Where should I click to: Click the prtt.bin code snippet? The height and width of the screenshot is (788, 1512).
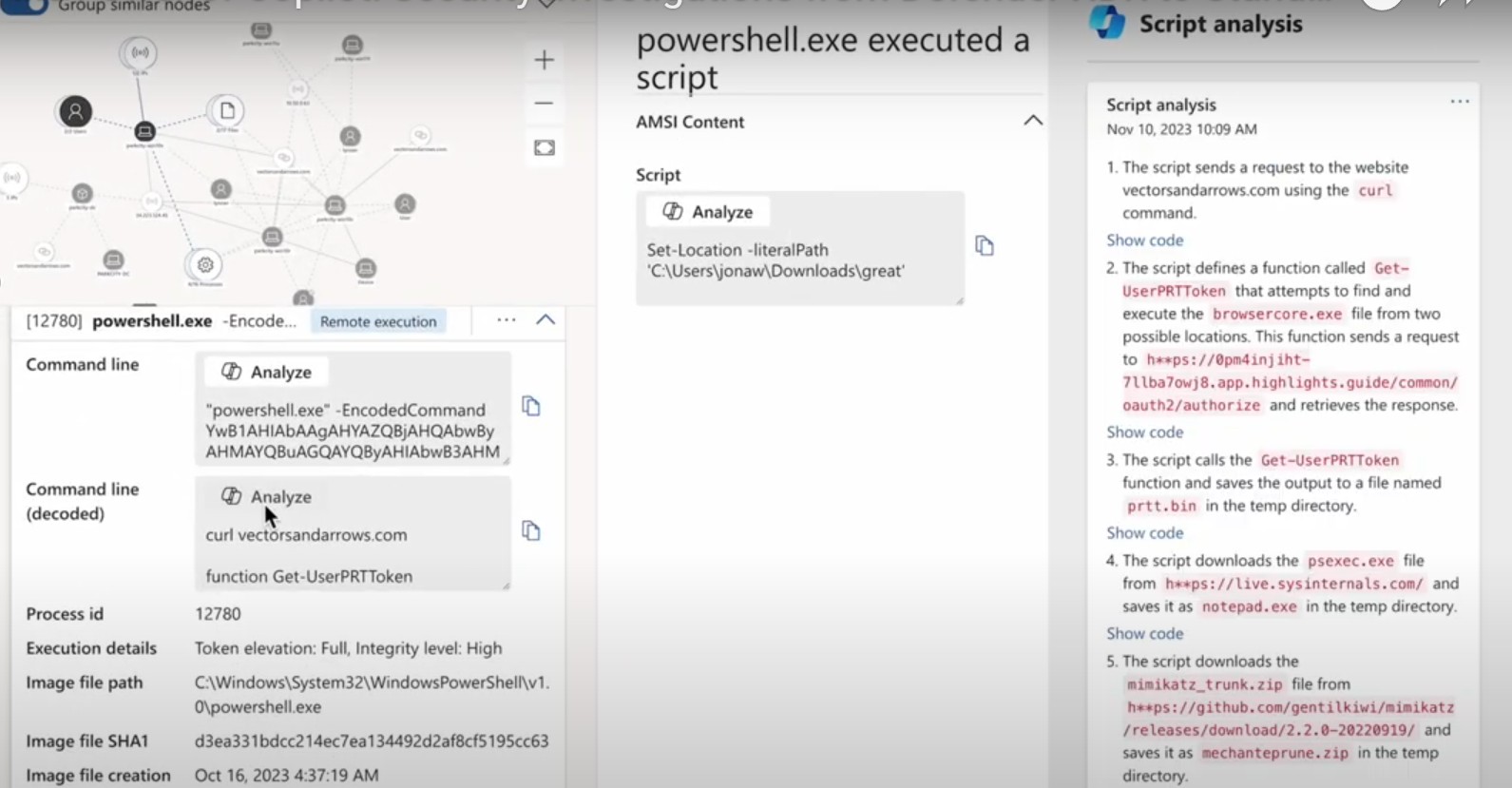point(1161,507)
